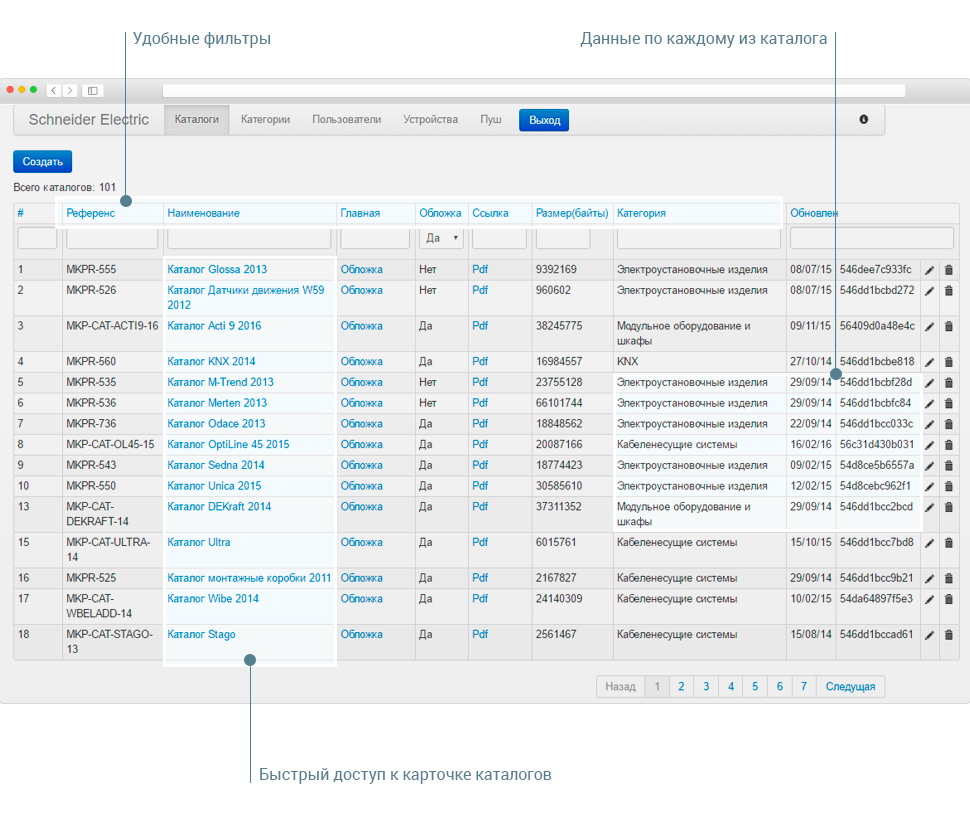This screenshot has width=970, height=818.
Task: Go to the Устройства tab
Action: pos(431,119)
